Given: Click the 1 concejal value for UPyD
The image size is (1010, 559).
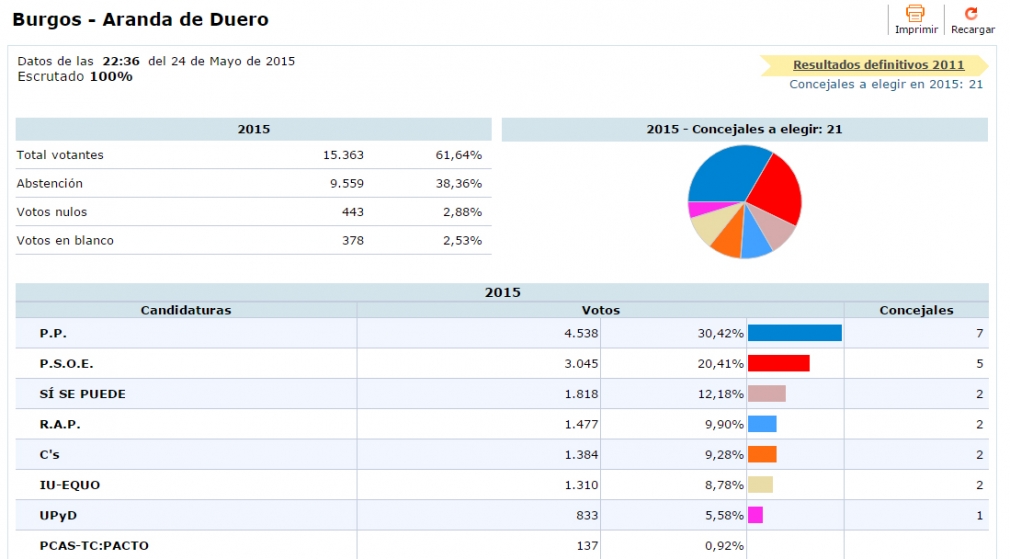Looking at the screenshot, I should (x=980, y=515).
